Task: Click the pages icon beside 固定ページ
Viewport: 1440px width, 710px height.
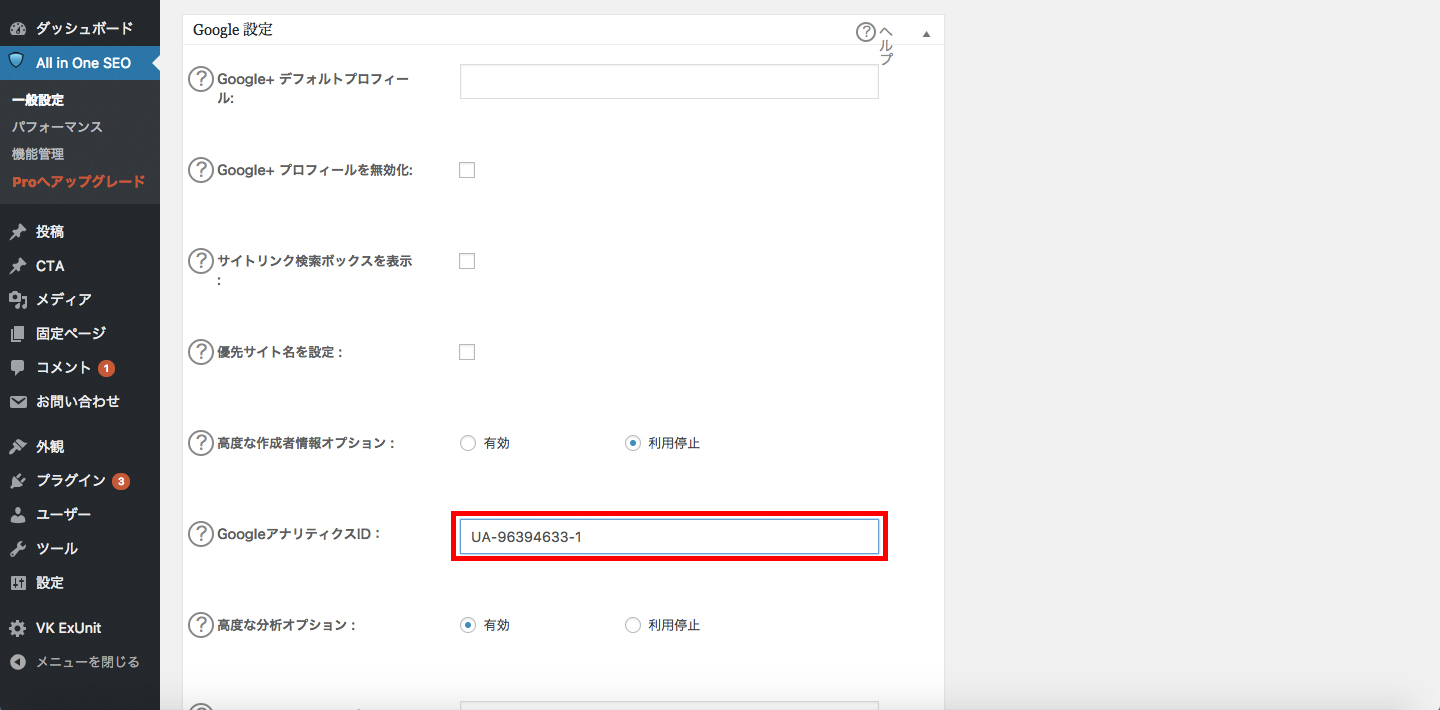Action: pos(17,334)
